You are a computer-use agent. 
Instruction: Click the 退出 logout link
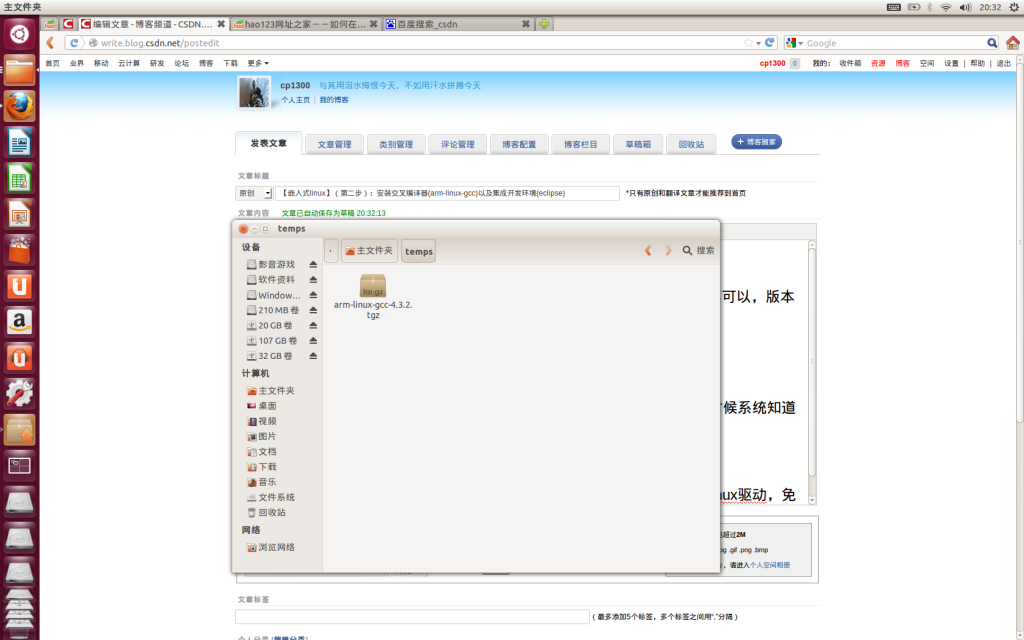[1003, 63]
